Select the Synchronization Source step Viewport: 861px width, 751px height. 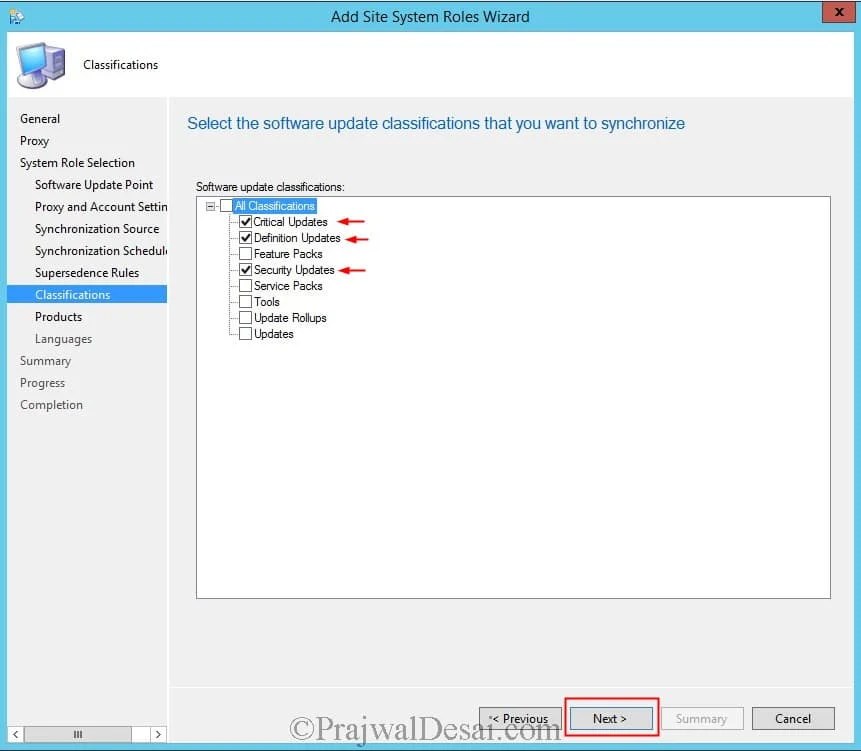click(x=97, y=228)
